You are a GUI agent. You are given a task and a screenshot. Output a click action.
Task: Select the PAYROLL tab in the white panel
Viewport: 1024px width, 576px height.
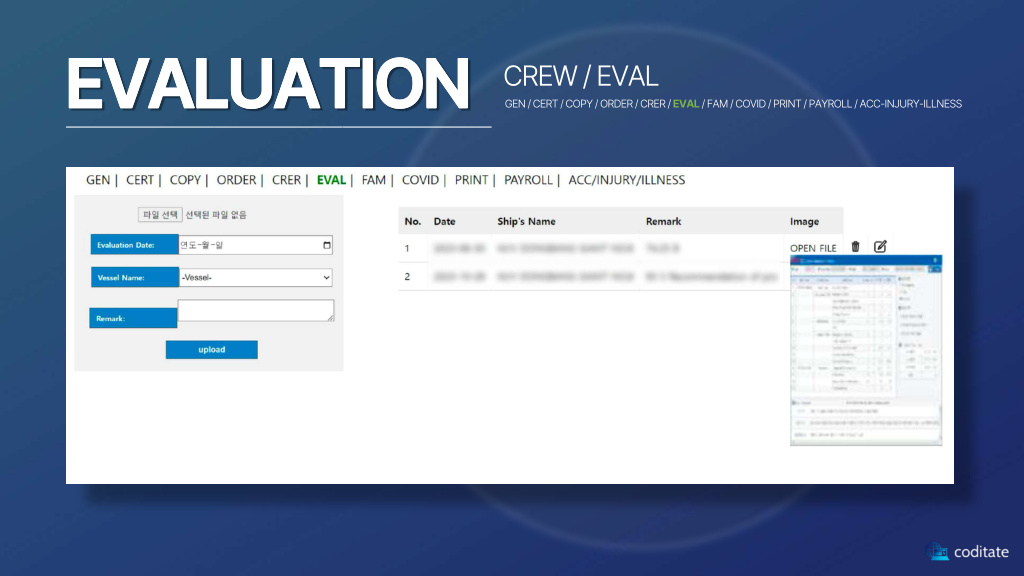[528, 180]
